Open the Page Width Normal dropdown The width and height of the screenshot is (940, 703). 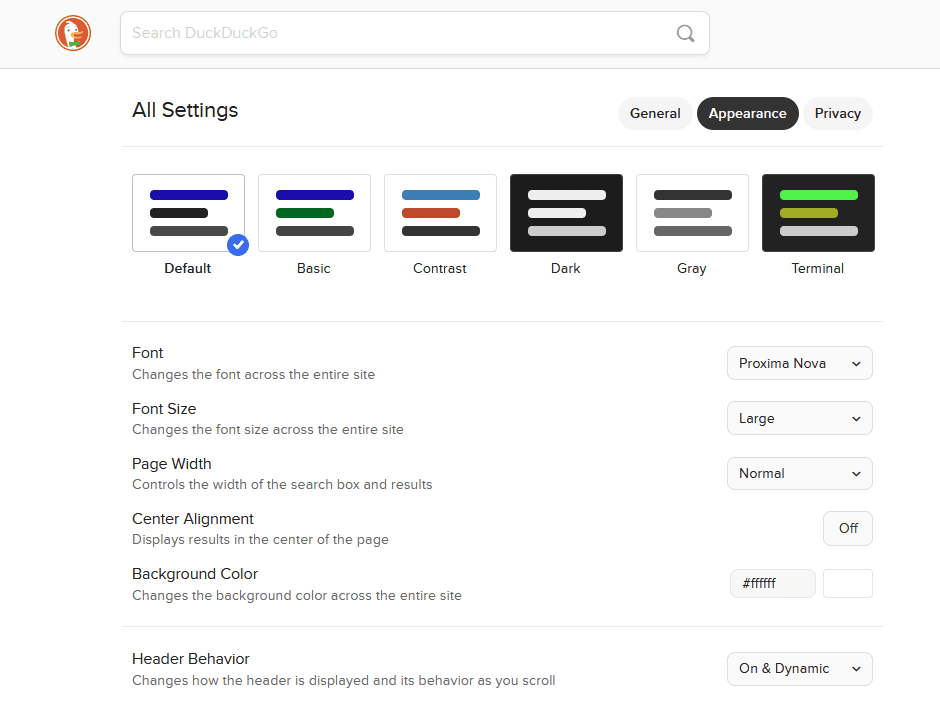click(x=799, y=473)
